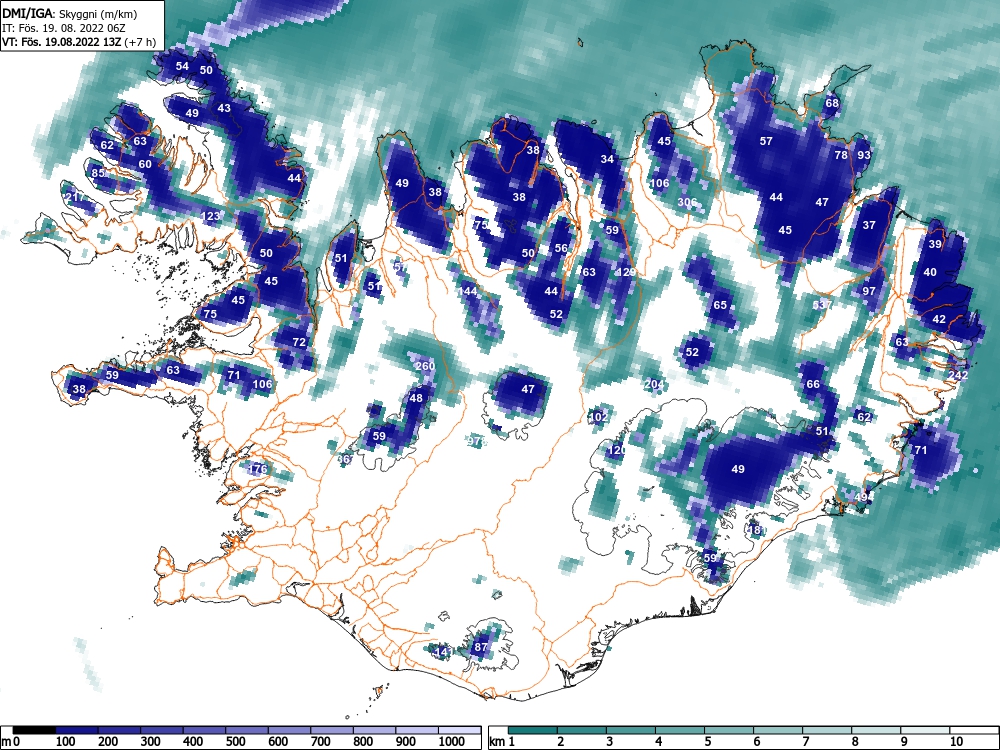Click the visibility value 37 on the map
Screen dimensions: 1000x750
(869, 225)
